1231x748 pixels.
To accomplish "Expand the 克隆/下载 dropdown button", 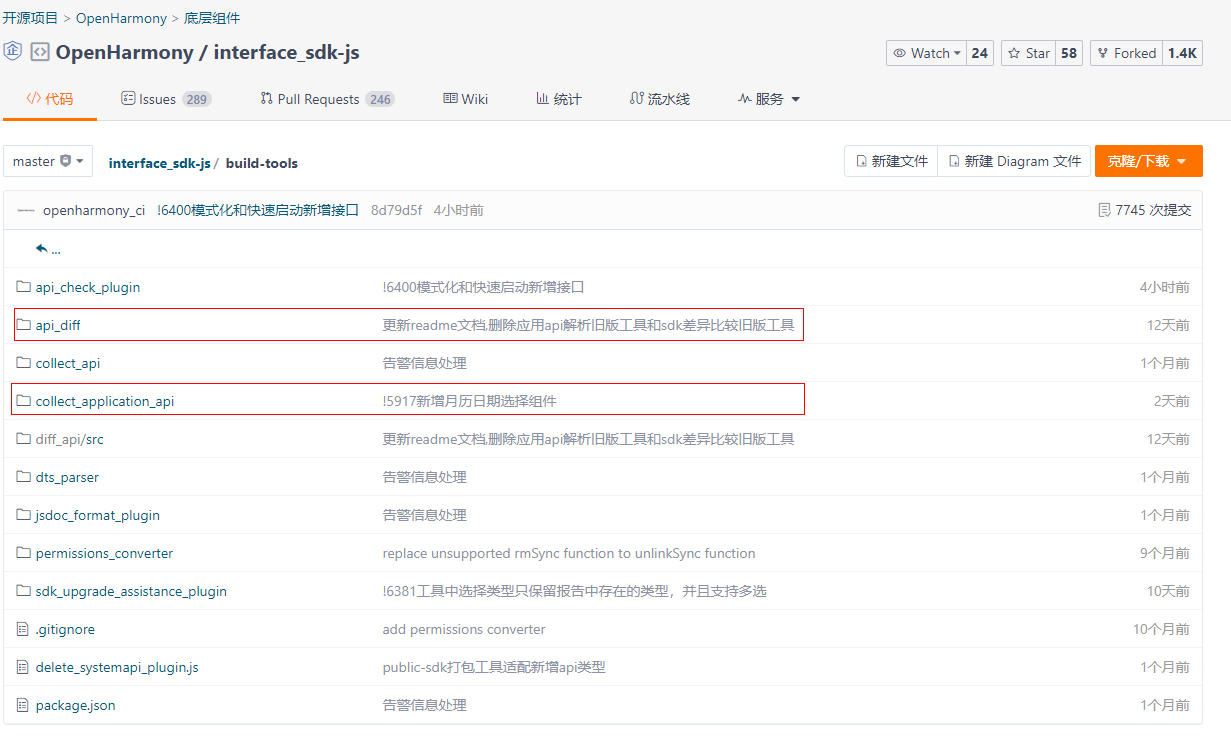I will (1148, 161).
